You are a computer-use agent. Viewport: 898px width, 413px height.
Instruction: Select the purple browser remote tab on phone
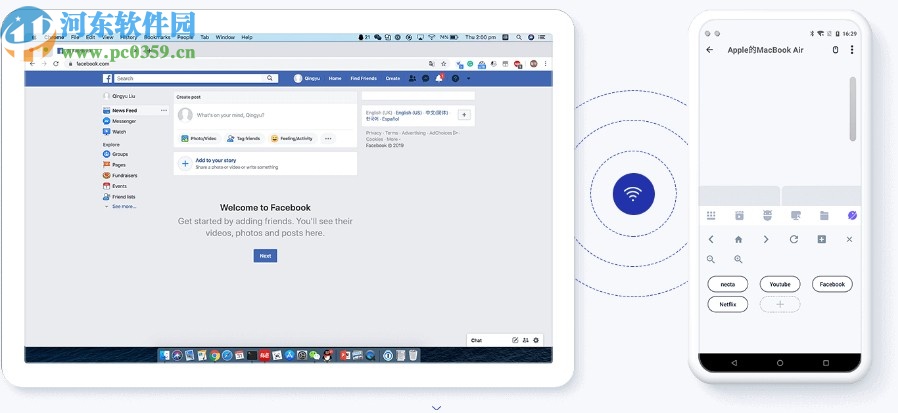point(852,215)
